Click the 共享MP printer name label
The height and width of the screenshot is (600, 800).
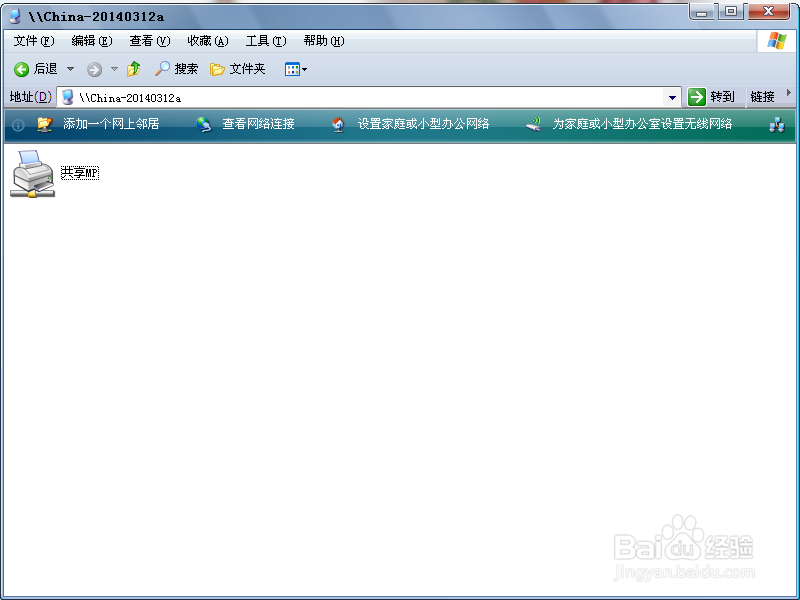click(x=80, y=173)
